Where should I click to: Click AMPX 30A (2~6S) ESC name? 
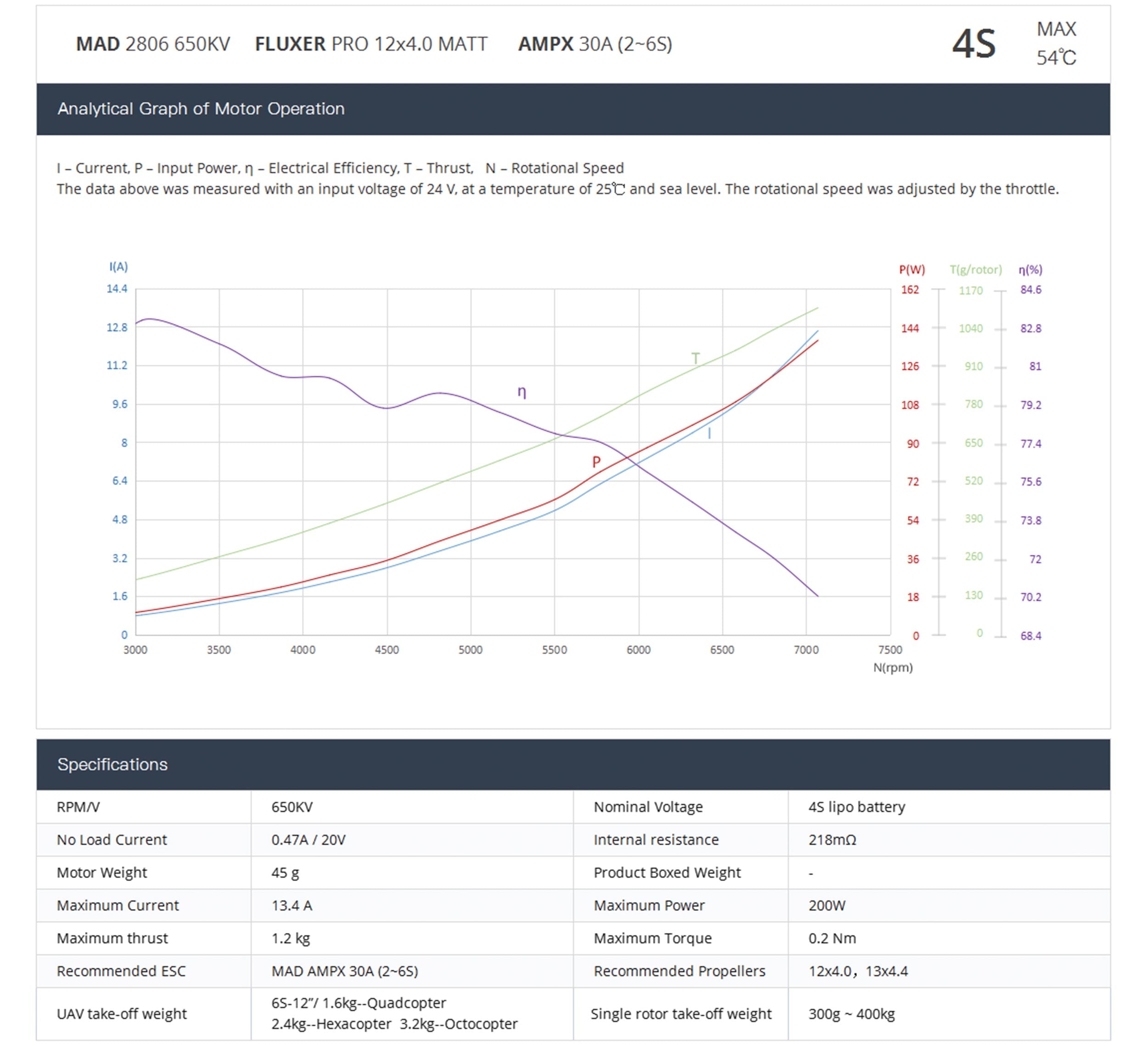coord(595,44)
